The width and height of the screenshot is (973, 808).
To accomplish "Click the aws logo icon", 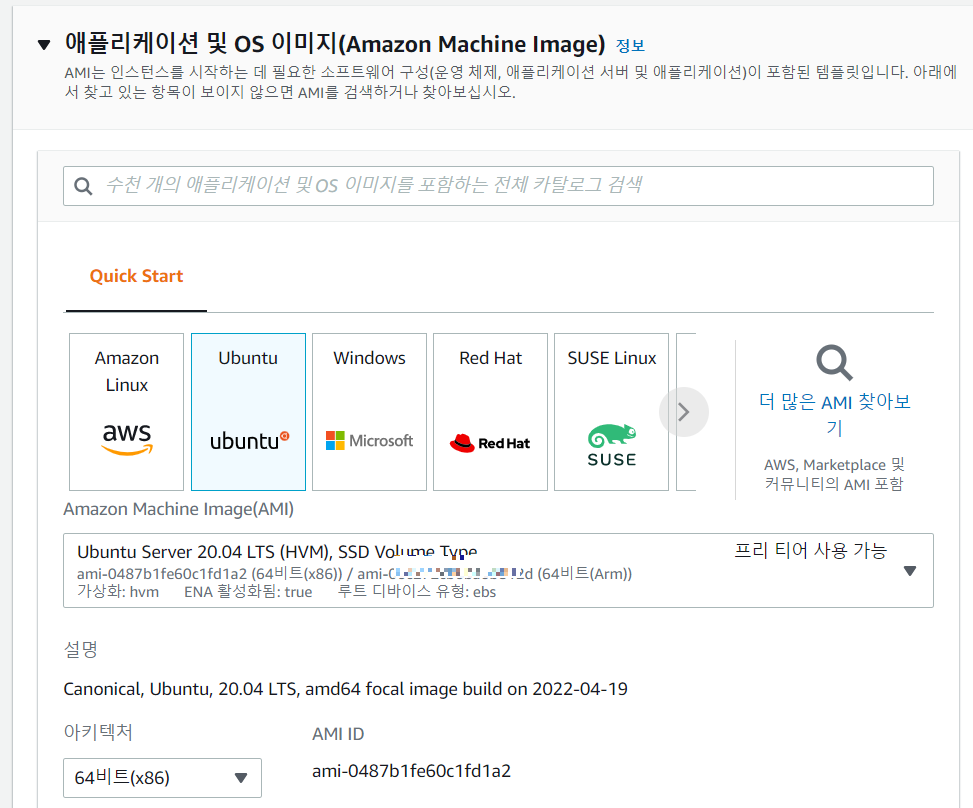I will pyautogui.click(x=127, y=439).
